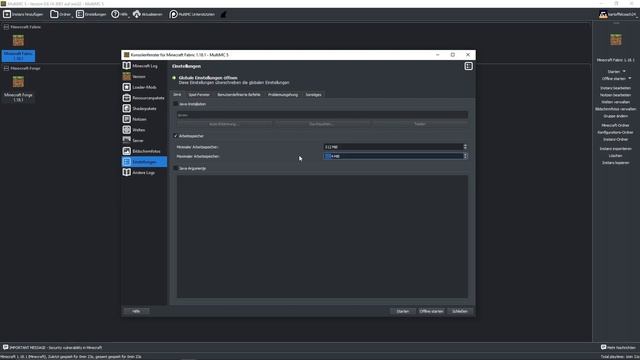The height and width of the screenshot is (360, 640).
Task: Click Schließen button in console window
Action: point(460,311)
